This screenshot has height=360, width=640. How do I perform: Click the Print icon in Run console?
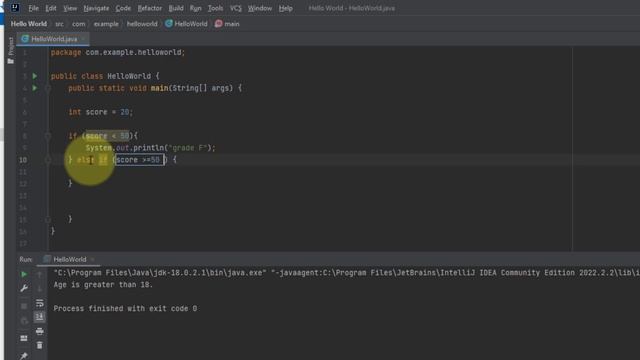pos(40,331)
